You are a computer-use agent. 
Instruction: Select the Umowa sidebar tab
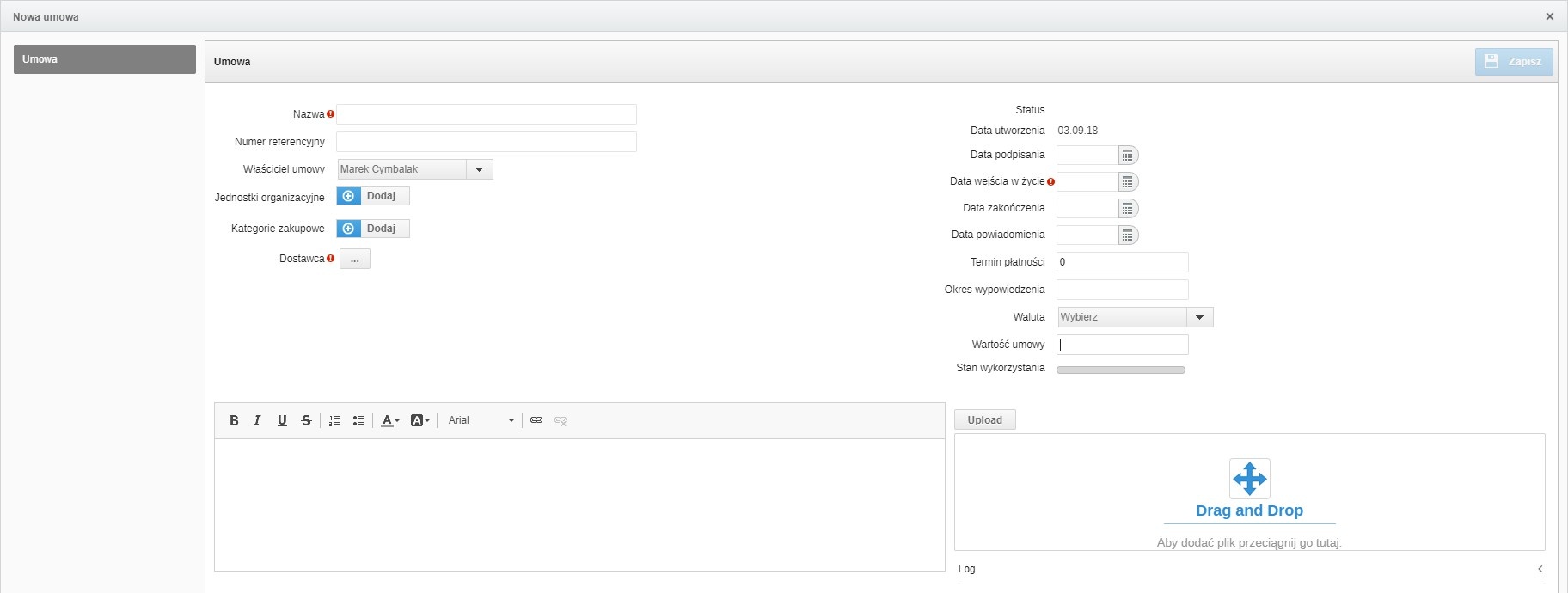104,59
